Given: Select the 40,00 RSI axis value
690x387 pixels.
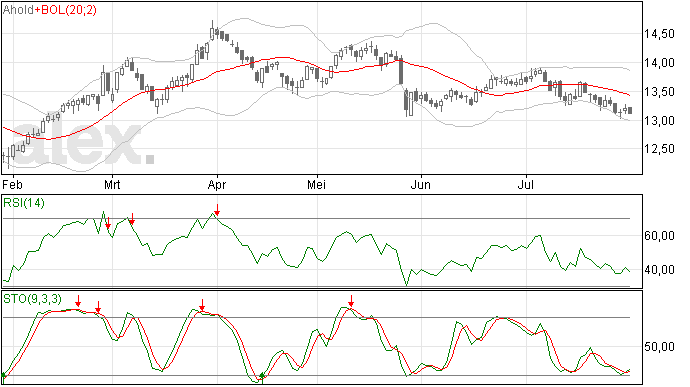Looking at the screenshot, I should click(659, 270).
